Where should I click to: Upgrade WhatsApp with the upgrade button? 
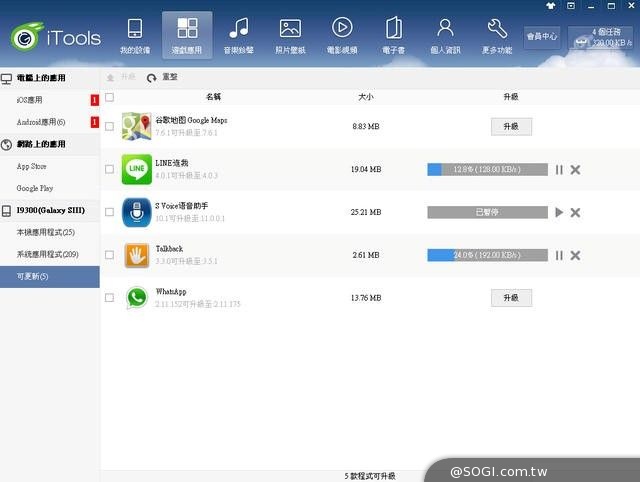511,298
